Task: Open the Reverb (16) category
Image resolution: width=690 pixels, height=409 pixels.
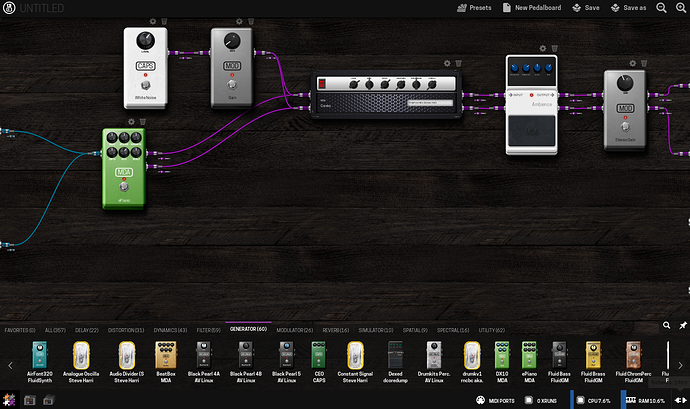Action: click(336, 330)
